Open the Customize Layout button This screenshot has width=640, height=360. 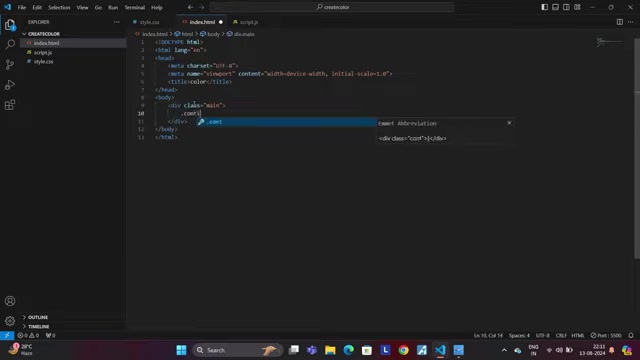[577, 7]
